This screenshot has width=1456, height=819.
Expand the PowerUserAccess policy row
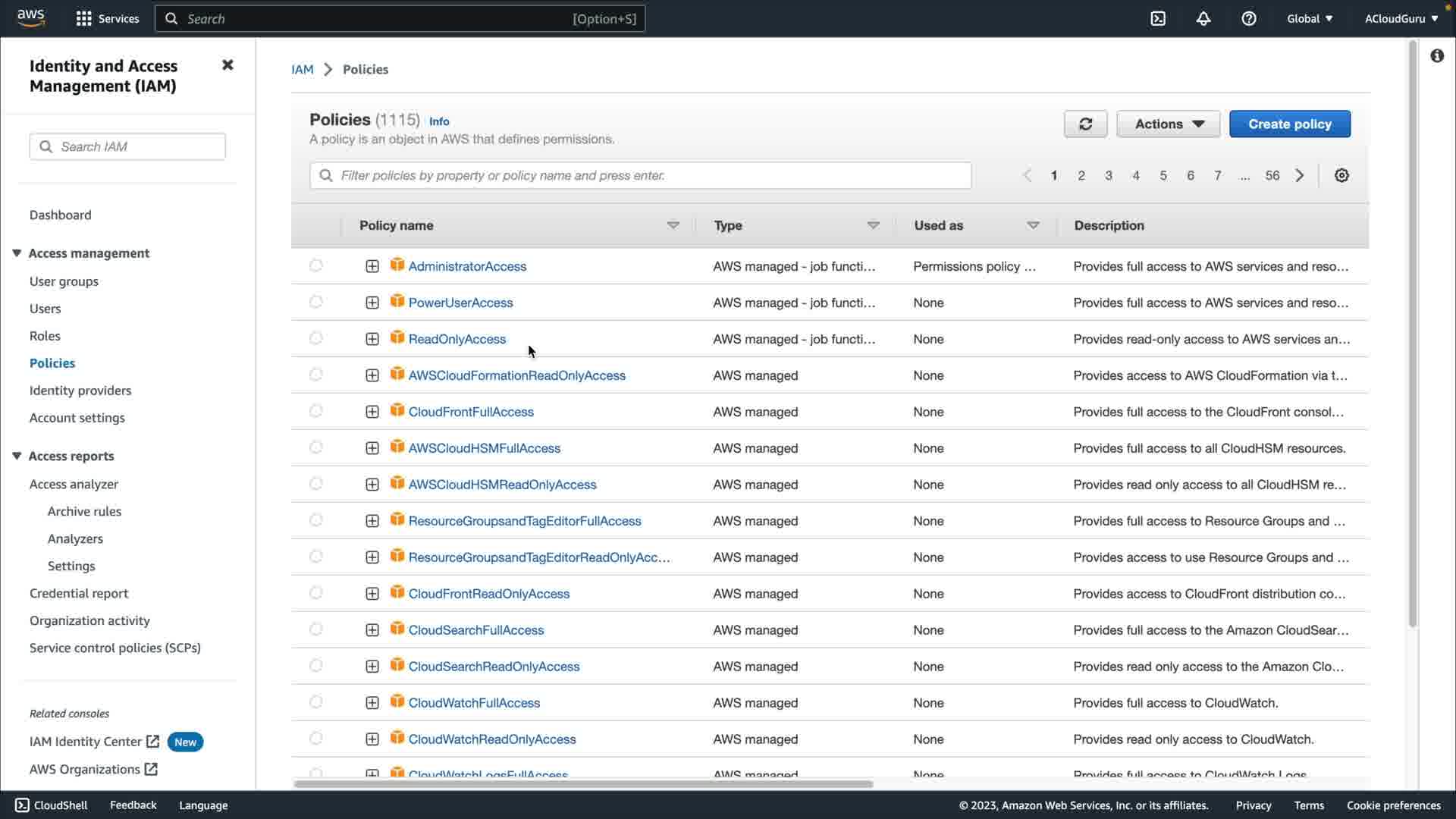[x=372, y=303]
